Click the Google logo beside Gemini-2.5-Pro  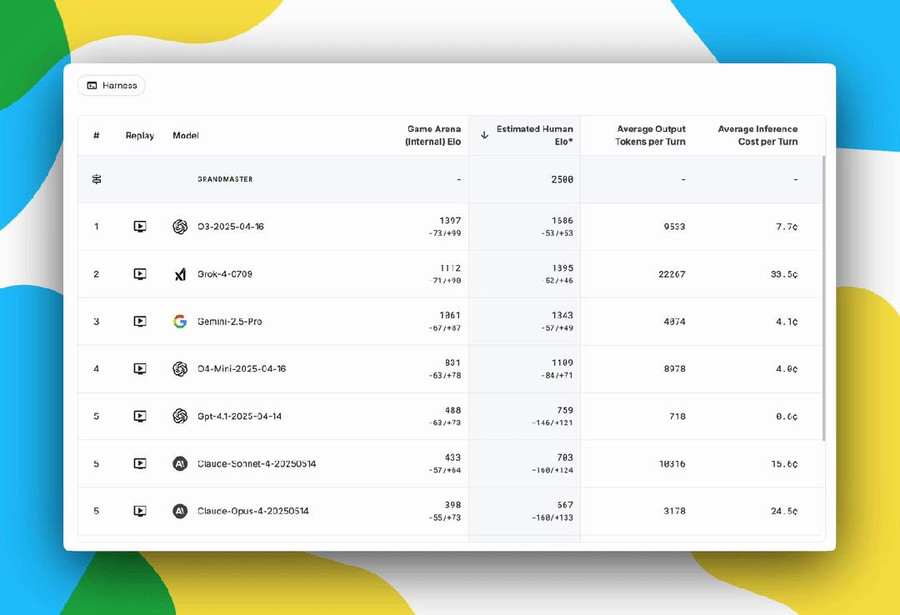[180, 322]
